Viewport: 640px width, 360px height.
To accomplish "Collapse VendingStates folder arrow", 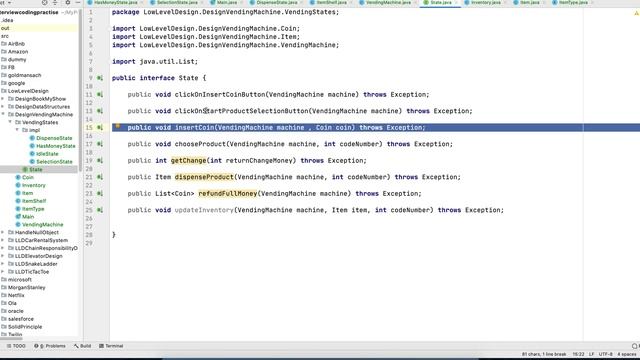I will 10,122.
